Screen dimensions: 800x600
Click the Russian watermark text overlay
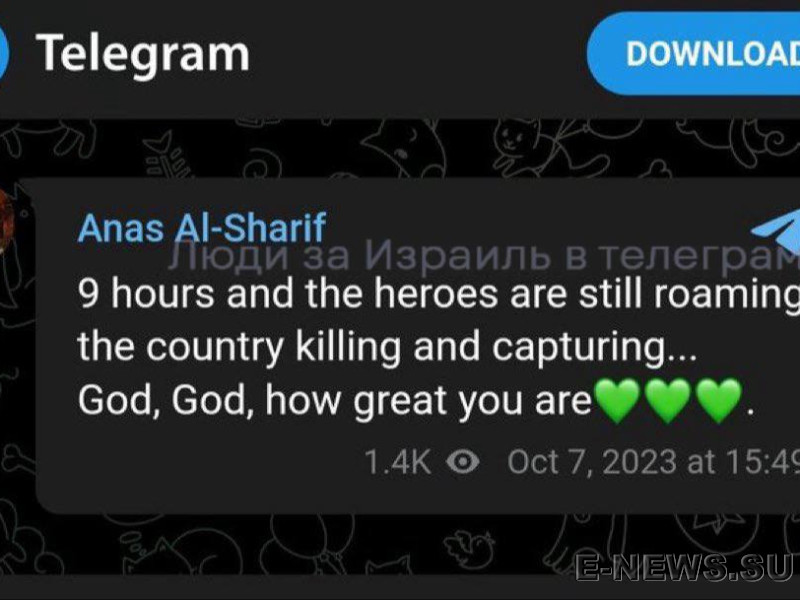484,256
